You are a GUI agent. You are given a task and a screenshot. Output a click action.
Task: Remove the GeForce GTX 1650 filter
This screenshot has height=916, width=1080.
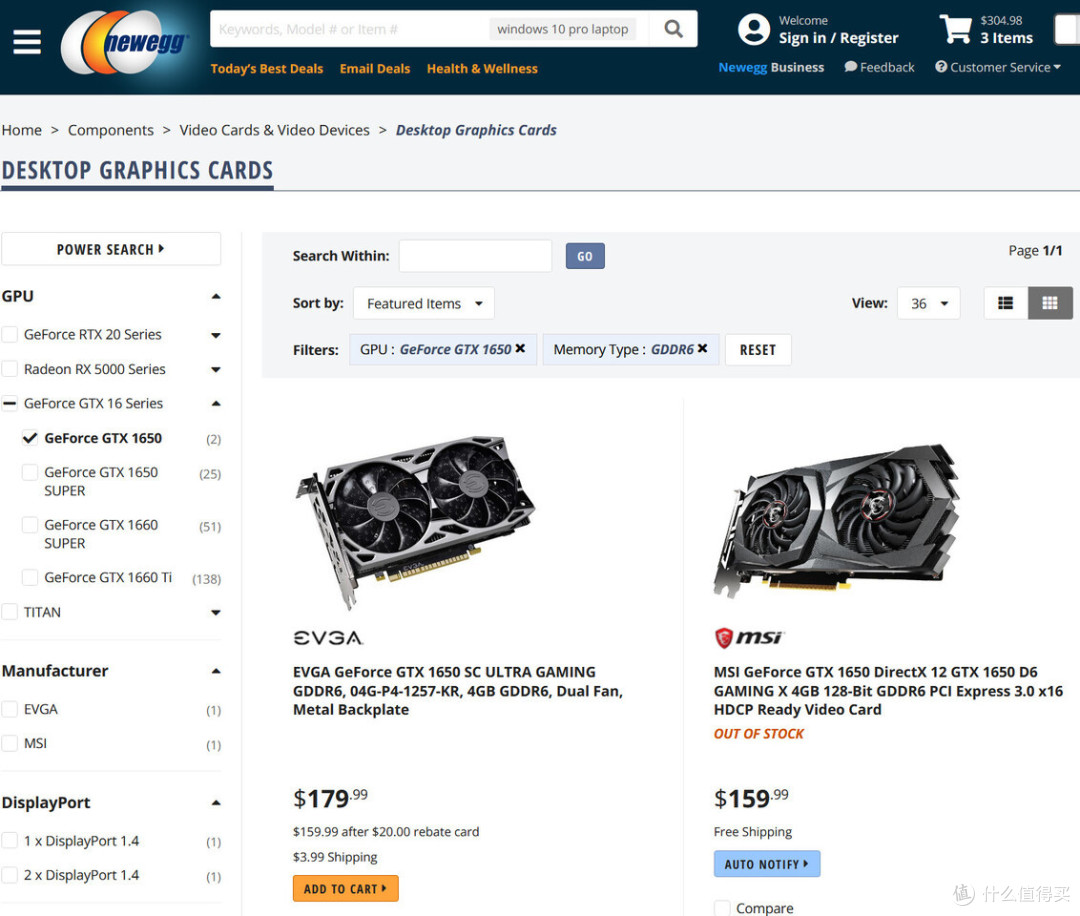point(520,348)
